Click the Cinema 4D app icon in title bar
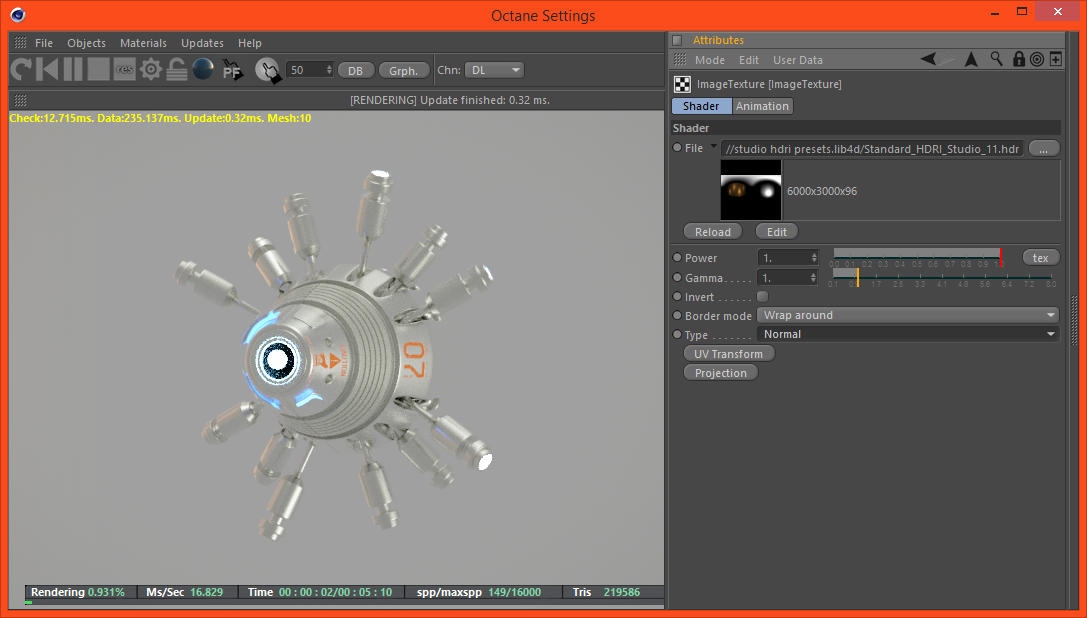 pos(18,15)
